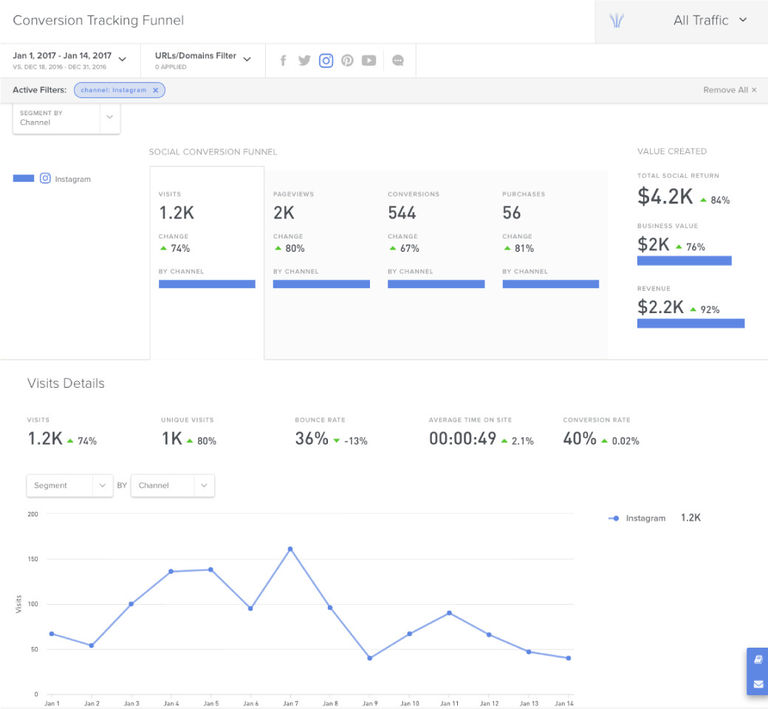
Task: Open the book help icon button
Action: (758, 660)
